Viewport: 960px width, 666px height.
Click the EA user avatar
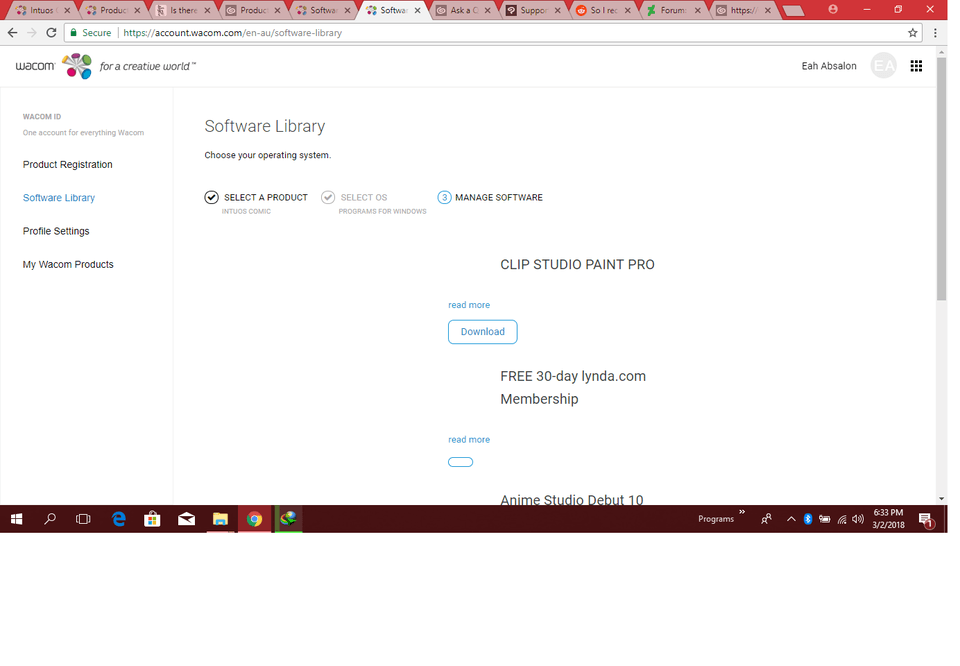pos(883,66)
